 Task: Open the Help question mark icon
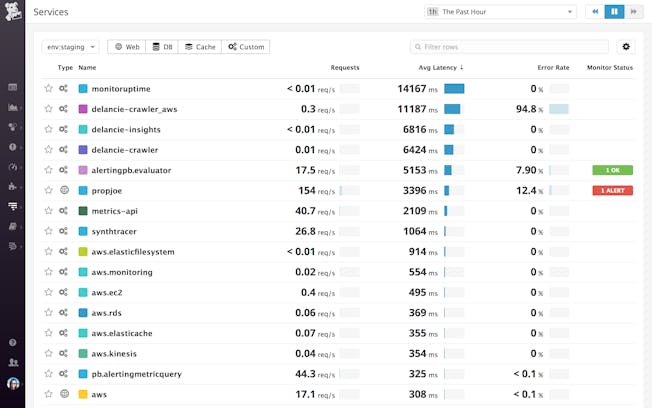[x=12, y=342]
